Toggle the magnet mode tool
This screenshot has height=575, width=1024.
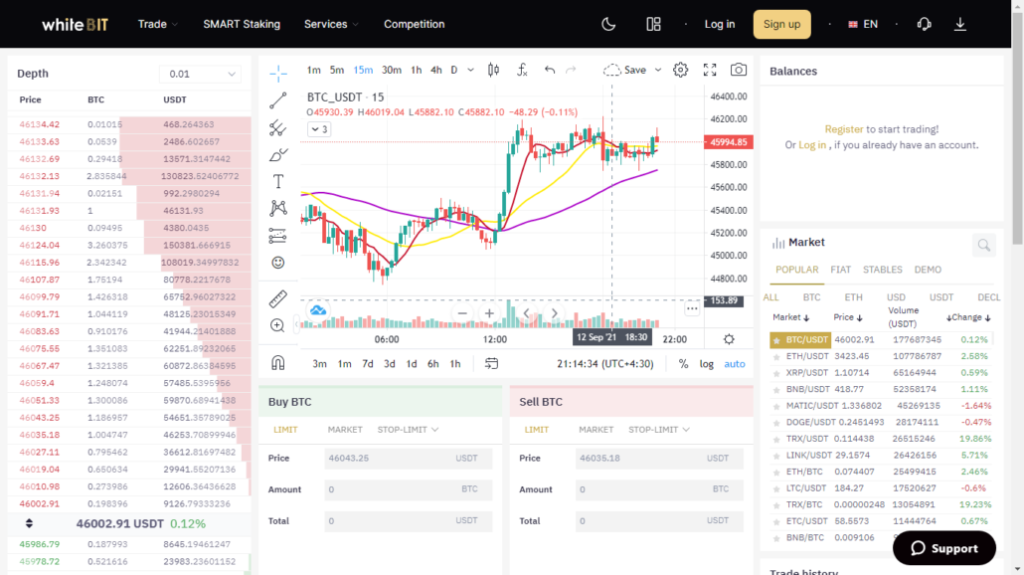(x=278, y=363)
